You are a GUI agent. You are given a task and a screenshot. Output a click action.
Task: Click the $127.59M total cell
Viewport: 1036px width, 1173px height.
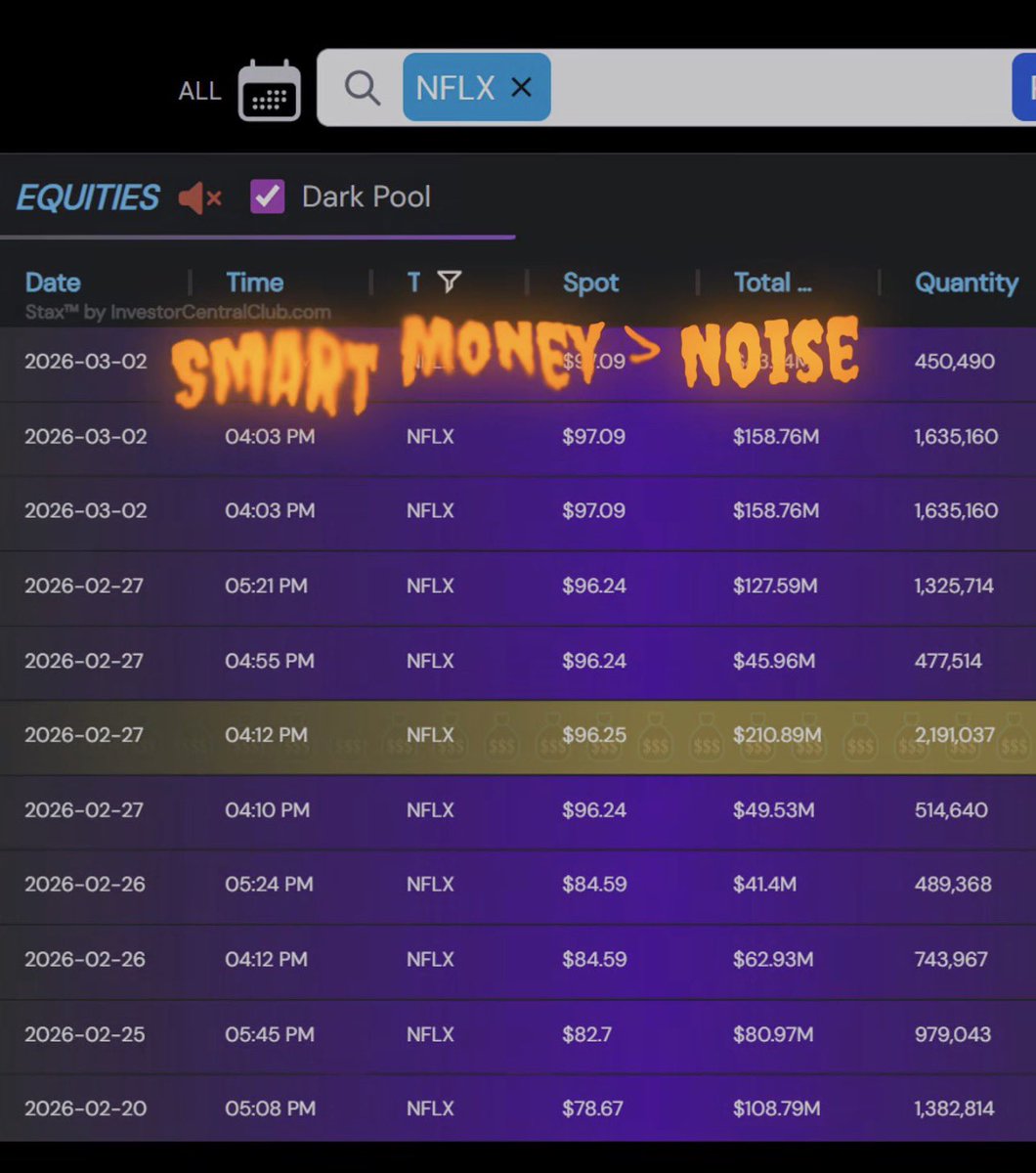775,586
